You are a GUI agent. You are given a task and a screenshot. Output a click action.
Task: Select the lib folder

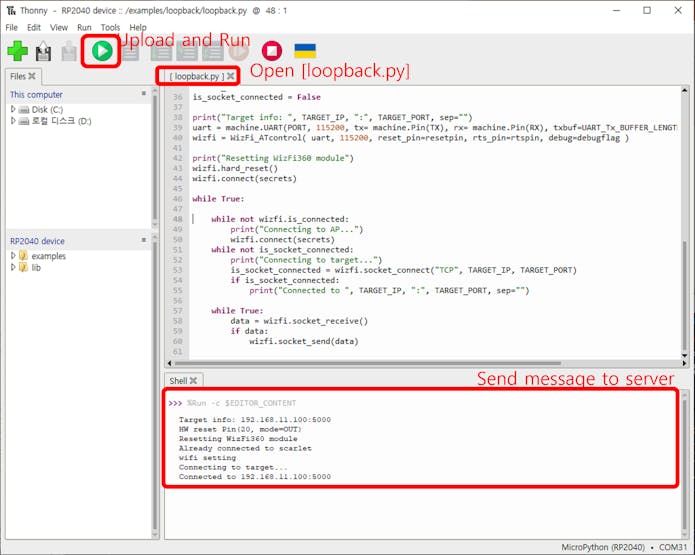coord(36,267)
